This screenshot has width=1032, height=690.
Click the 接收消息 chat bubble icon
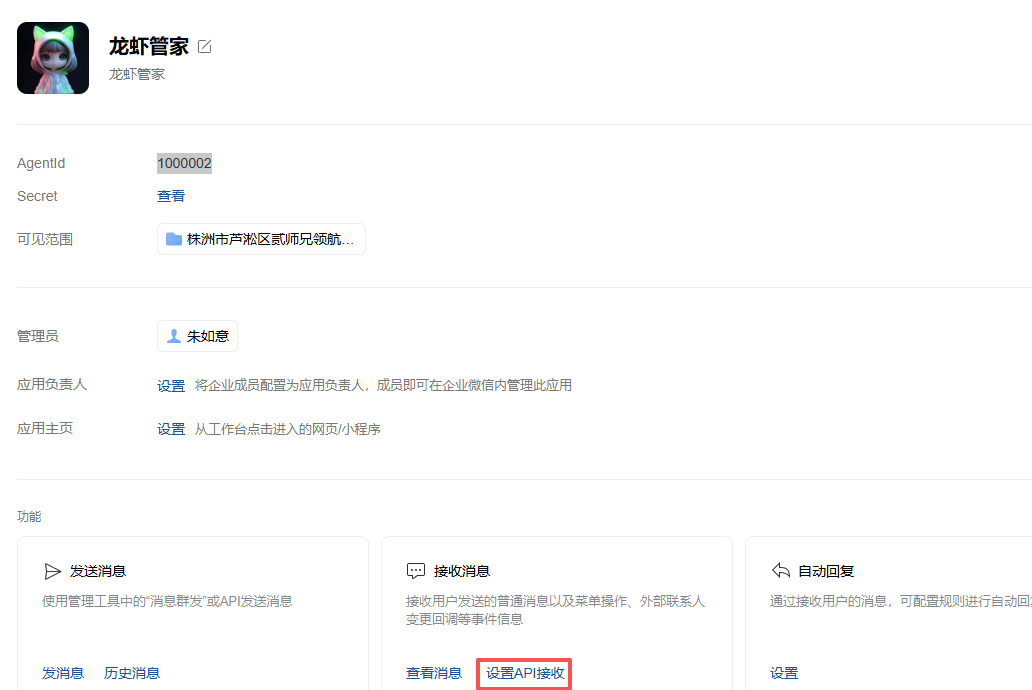coord(416,571)
